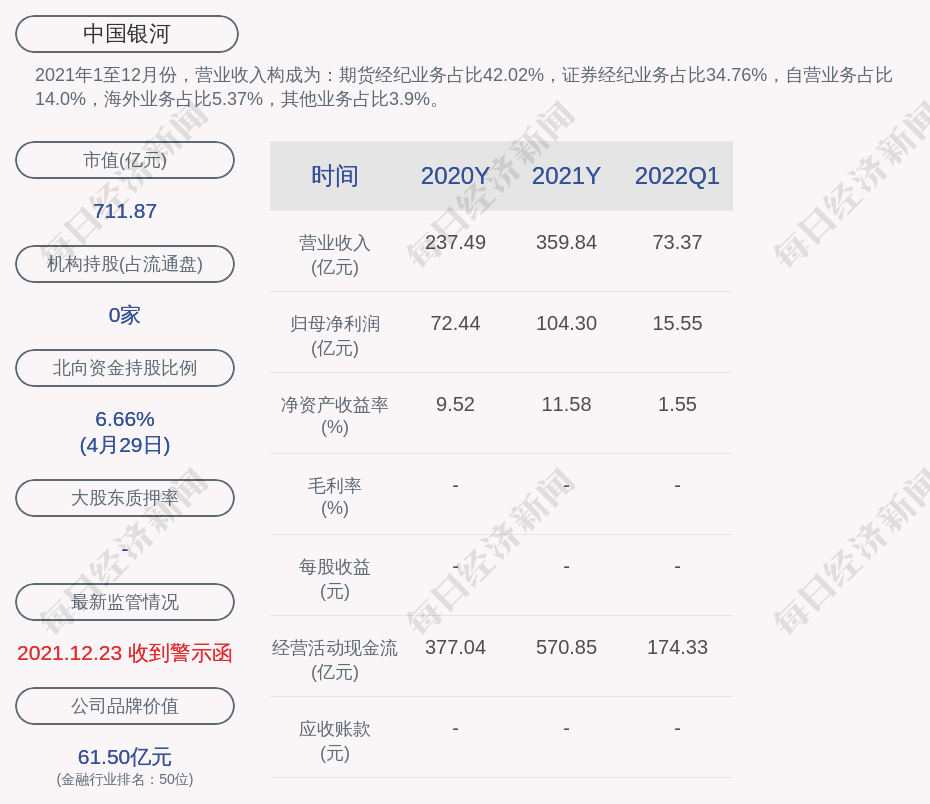Select the 2021Y column header
The width and height of the screenshot is (930, 804).
pos(566,176)
